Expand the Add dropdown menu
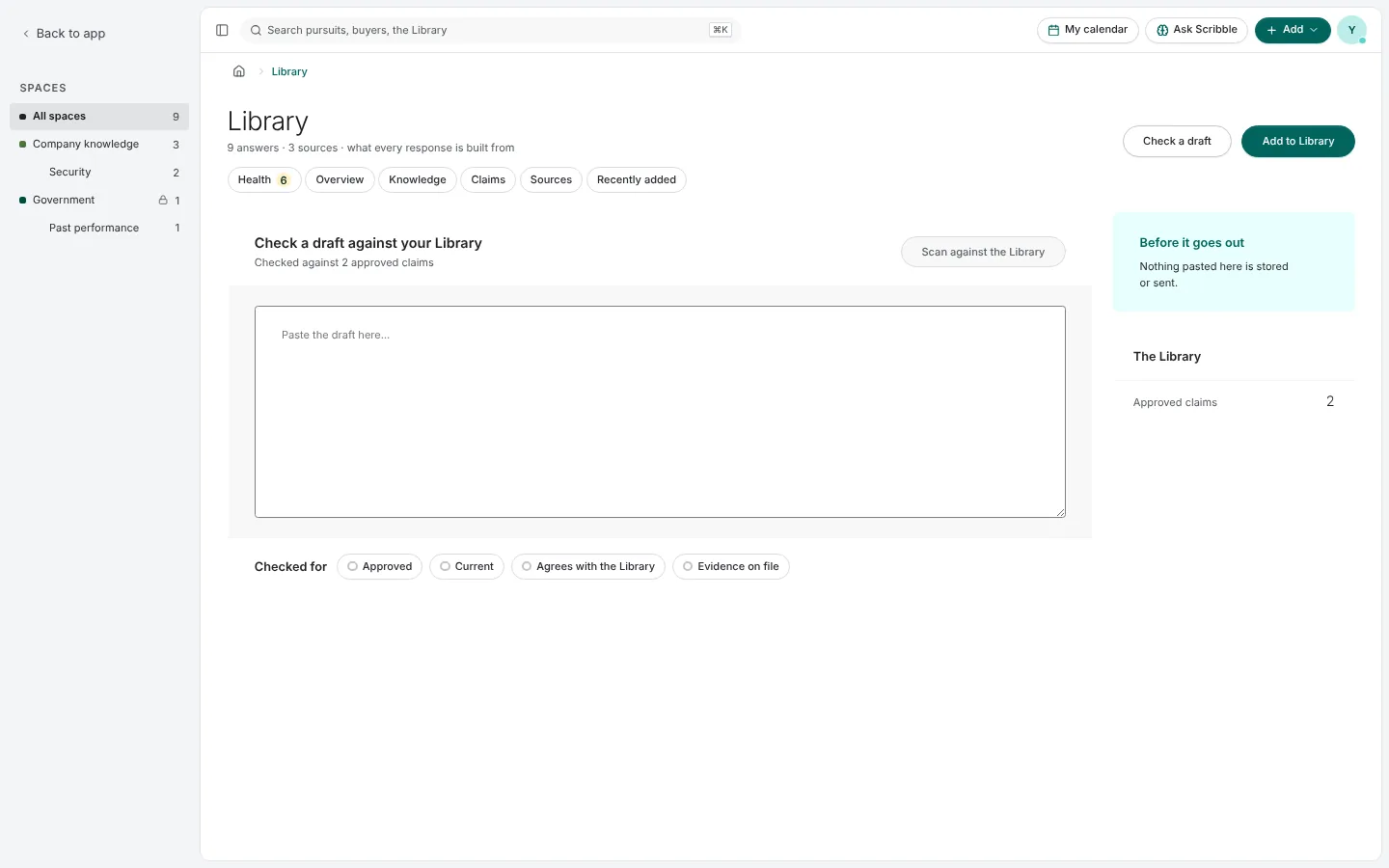Viewport: 1389px width, 868px height. [1293, 30]
